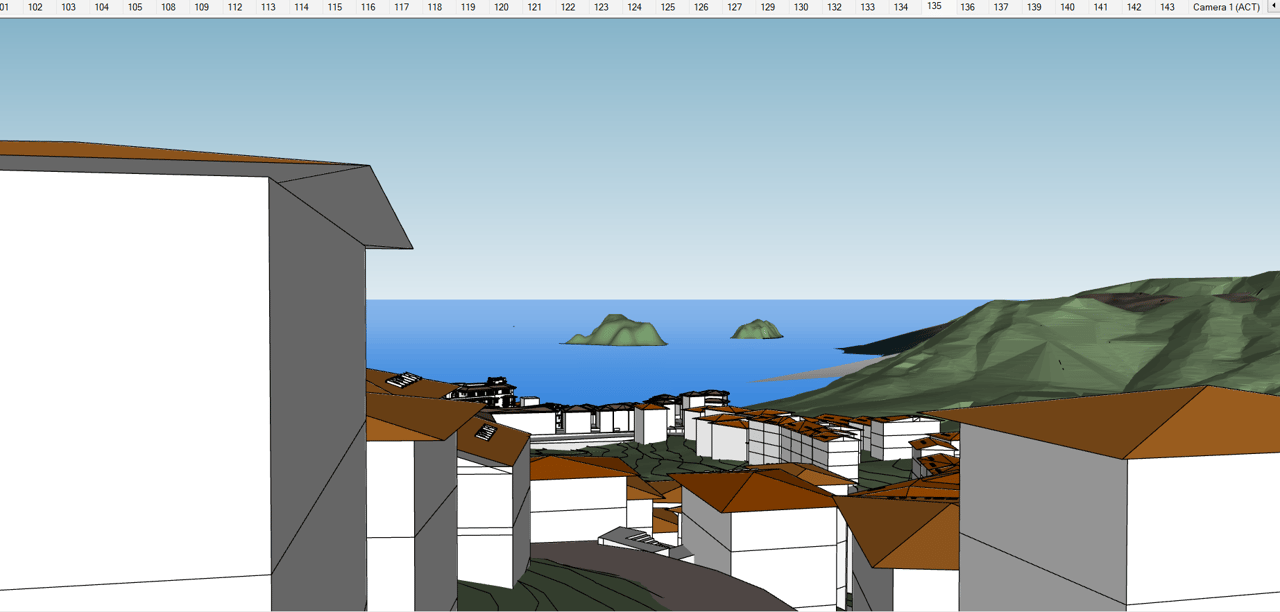This screenshot has width=1280, height=612.
Task: Select the larger green island in the sea
Action: point(616,332)
